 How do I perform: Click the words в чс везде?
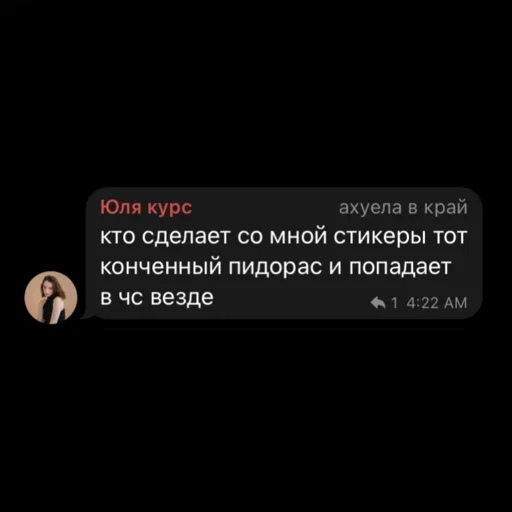(x=157, y=297)
